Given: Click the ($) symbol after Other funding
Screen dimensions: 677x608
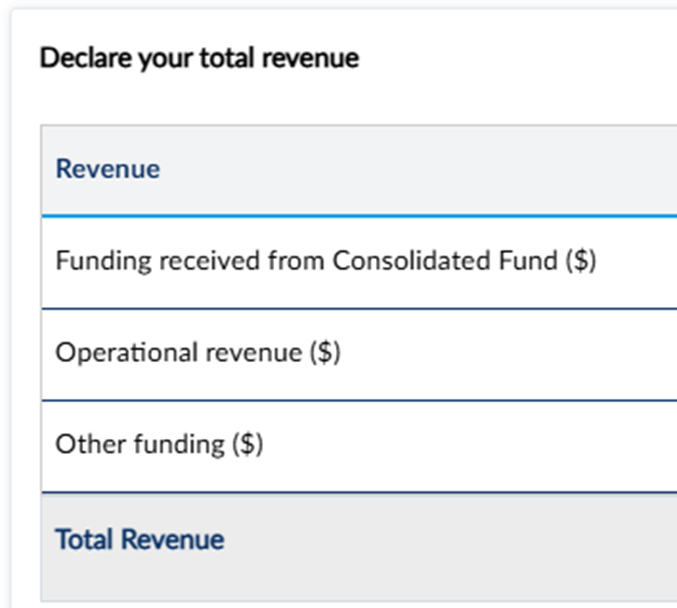Looking at the screenshot, I should pyautogui.click(x=247, y=443).
